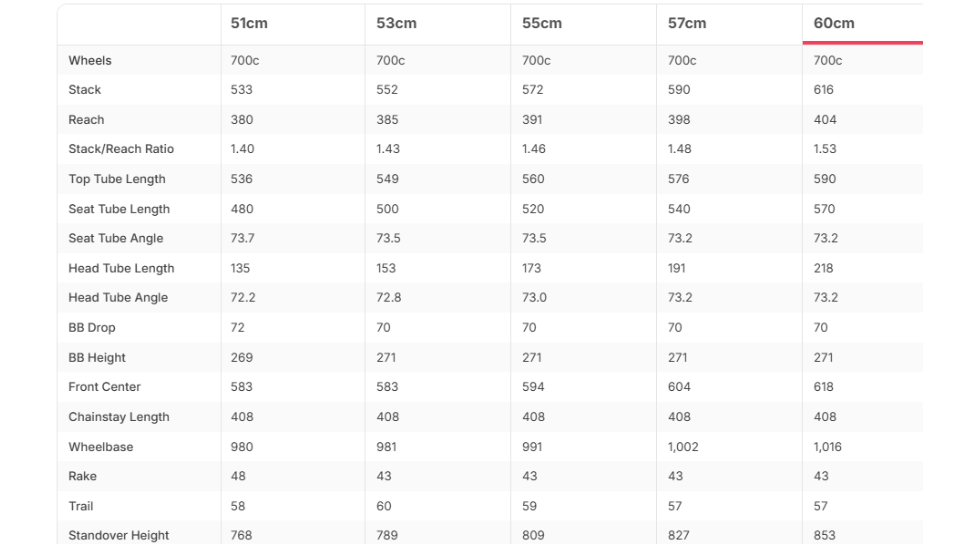The height and width of the screenshot is (544, 966).
Task: Select the 57cm size column header
Action: click(687, 23)
